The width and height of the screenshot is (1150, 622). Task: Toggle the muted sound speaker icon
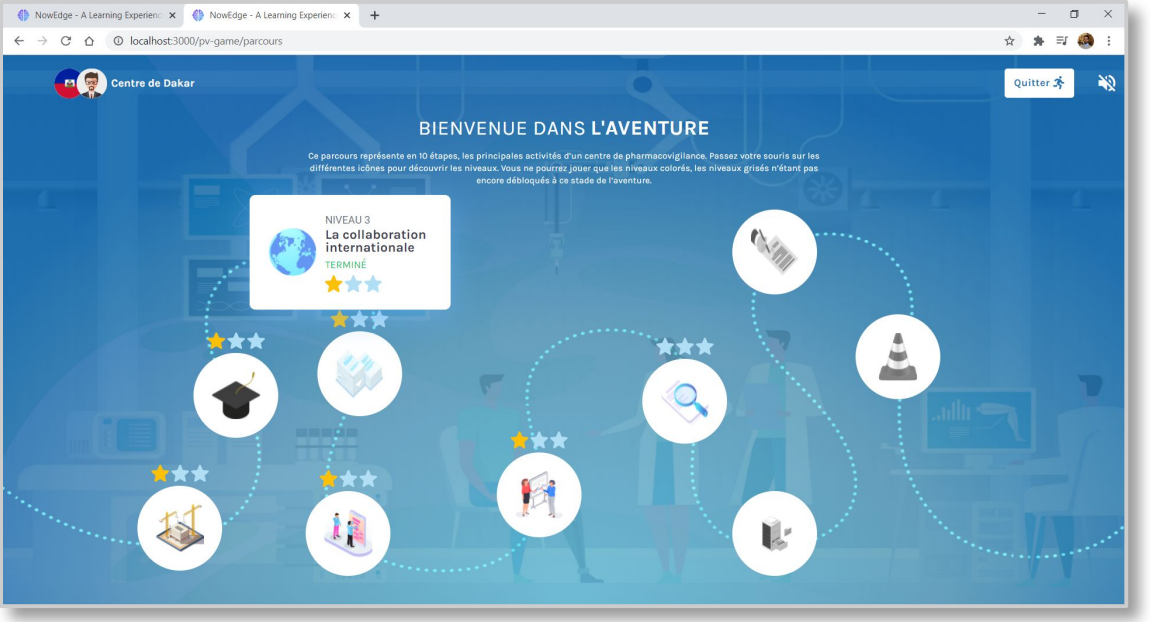click(x=1106, y=83)
